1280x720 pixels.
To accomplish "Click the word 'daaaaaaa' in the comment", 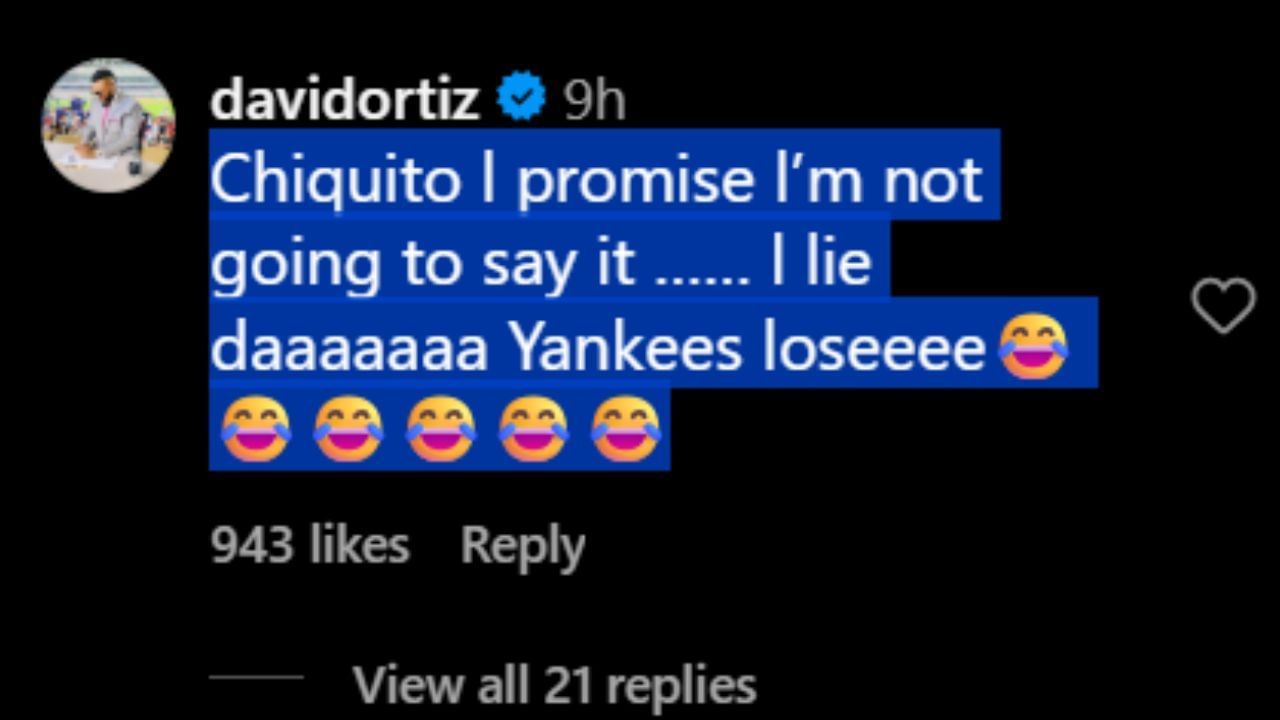I will 348,347.
